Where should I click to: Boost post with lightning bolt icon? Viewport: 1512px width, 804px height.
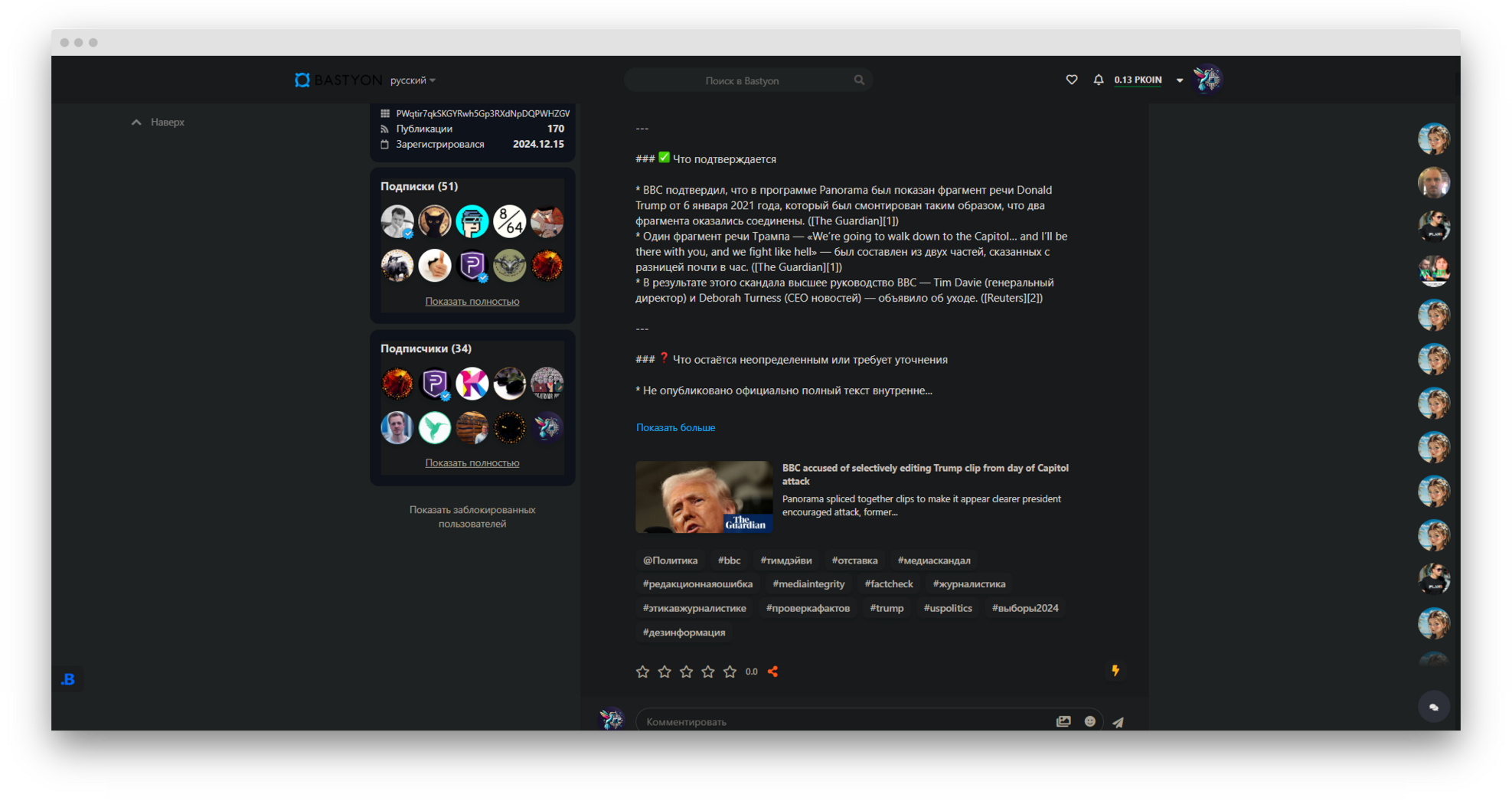point(1115,671)
